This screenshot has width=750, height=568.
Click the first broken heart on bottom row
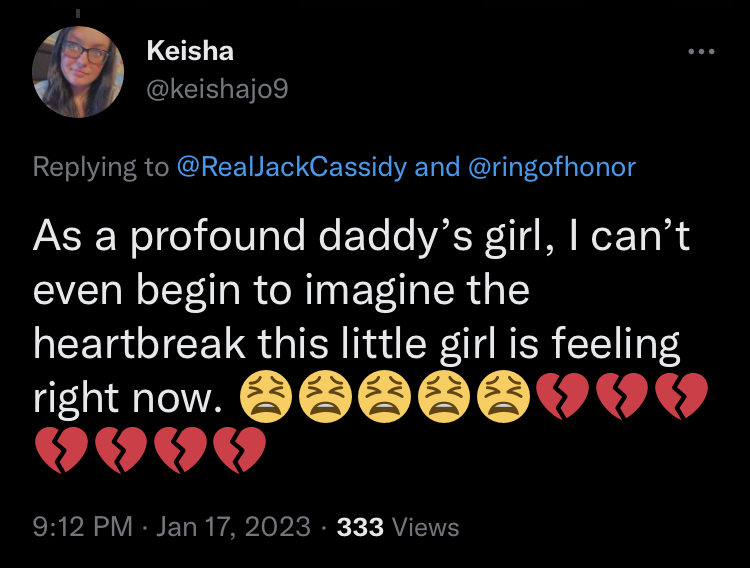60,450
